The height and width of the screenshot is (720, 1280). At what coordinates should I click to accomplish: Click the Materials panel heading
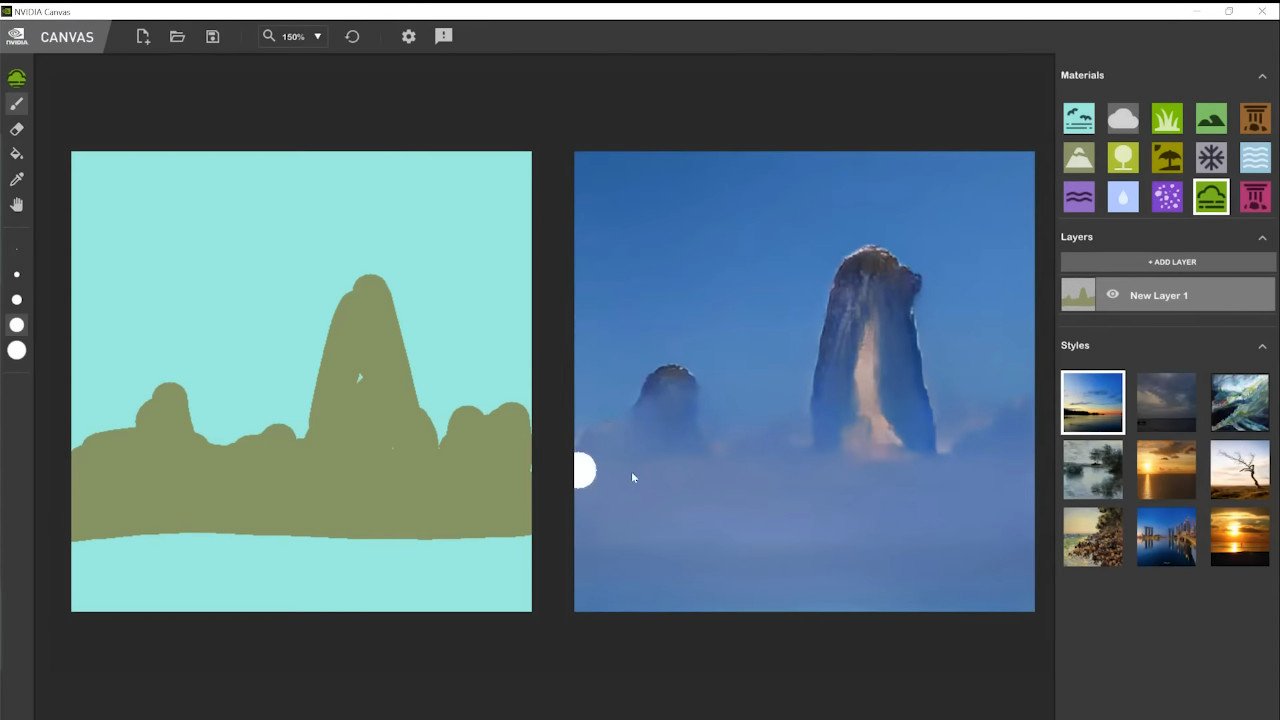[x=1082, y=76]
